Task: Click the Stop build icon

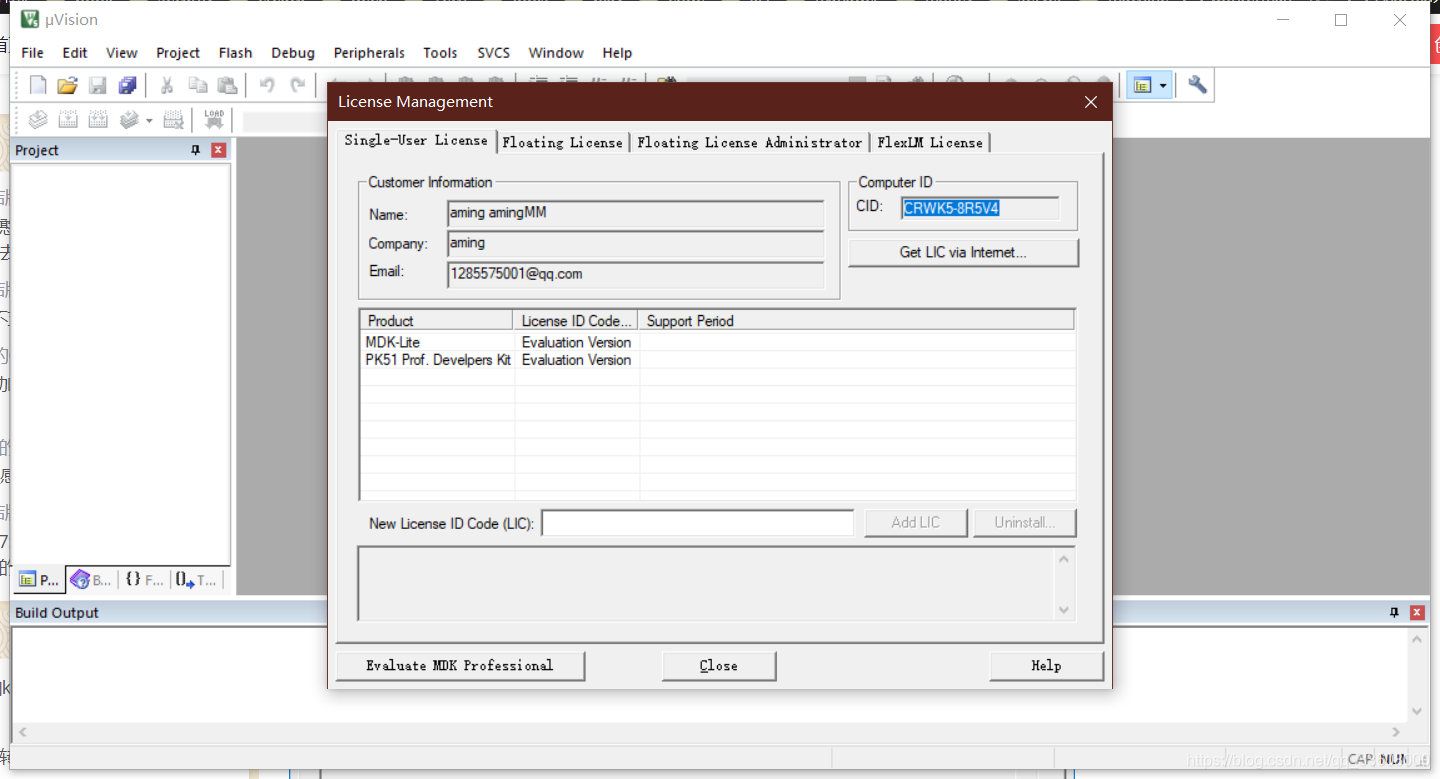Action: (173, 120)
